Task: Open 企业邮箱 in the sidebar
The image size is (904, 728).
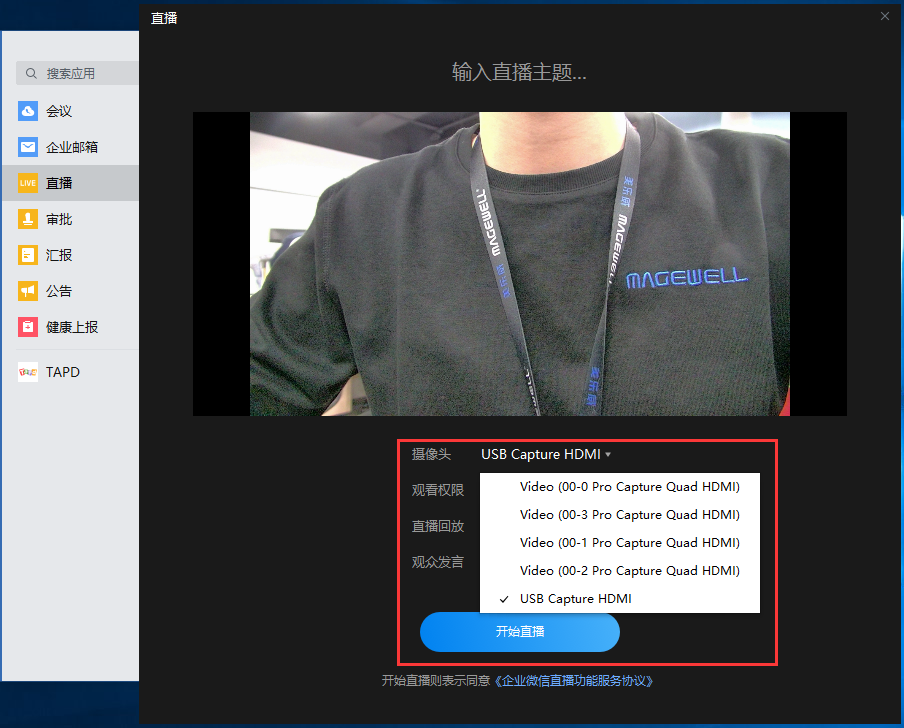Action: [x=70, y=147]
